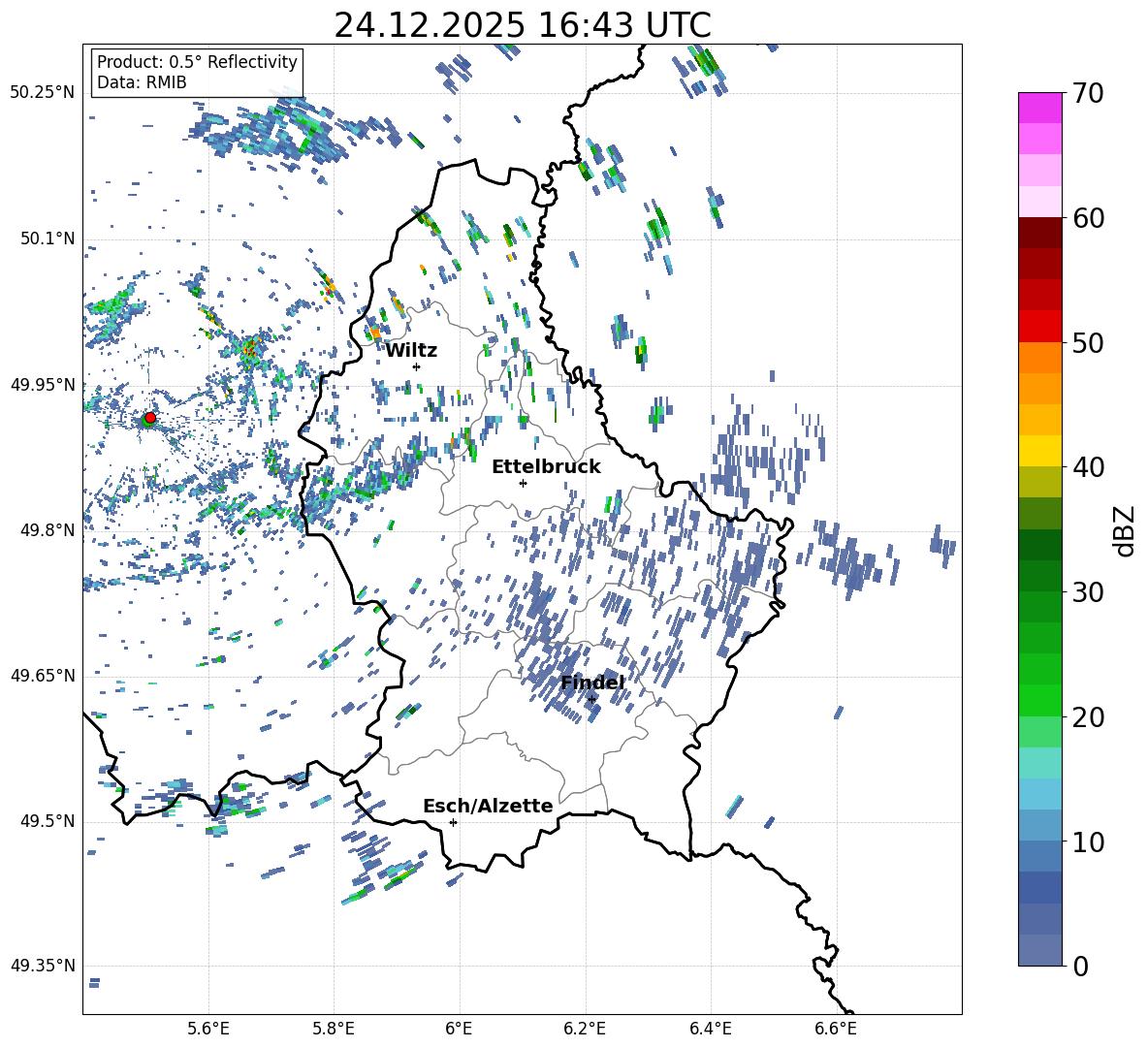Click the 24.12.2025 16:43 UTC title

(522, 25)
